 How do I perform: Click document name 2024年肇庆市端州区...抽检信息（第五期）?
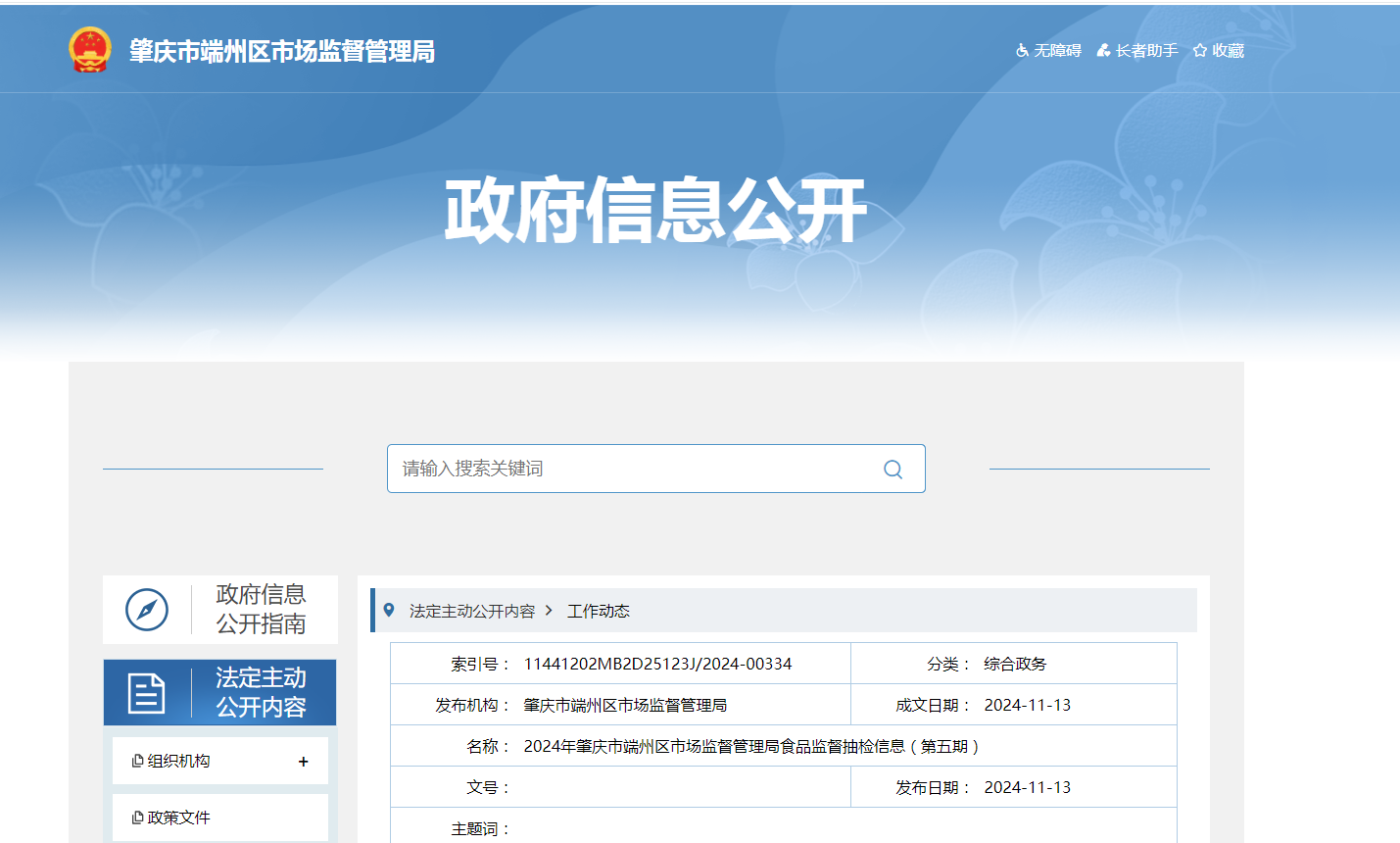point(751,746)
